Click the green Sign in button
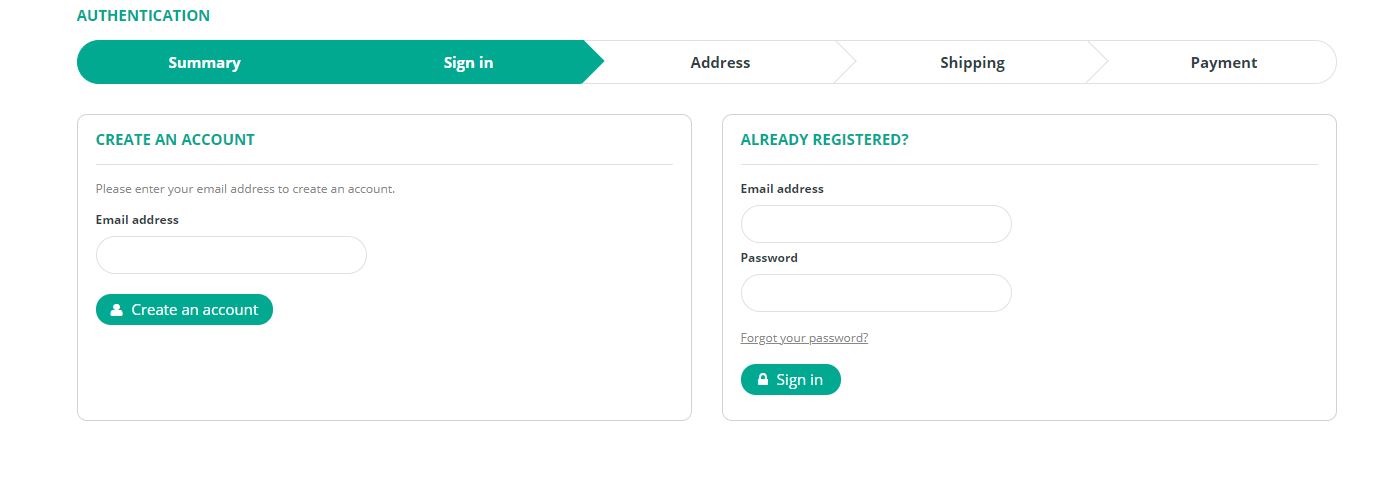The height and width of the screenshot is (481, 1395). click(791, 380)
